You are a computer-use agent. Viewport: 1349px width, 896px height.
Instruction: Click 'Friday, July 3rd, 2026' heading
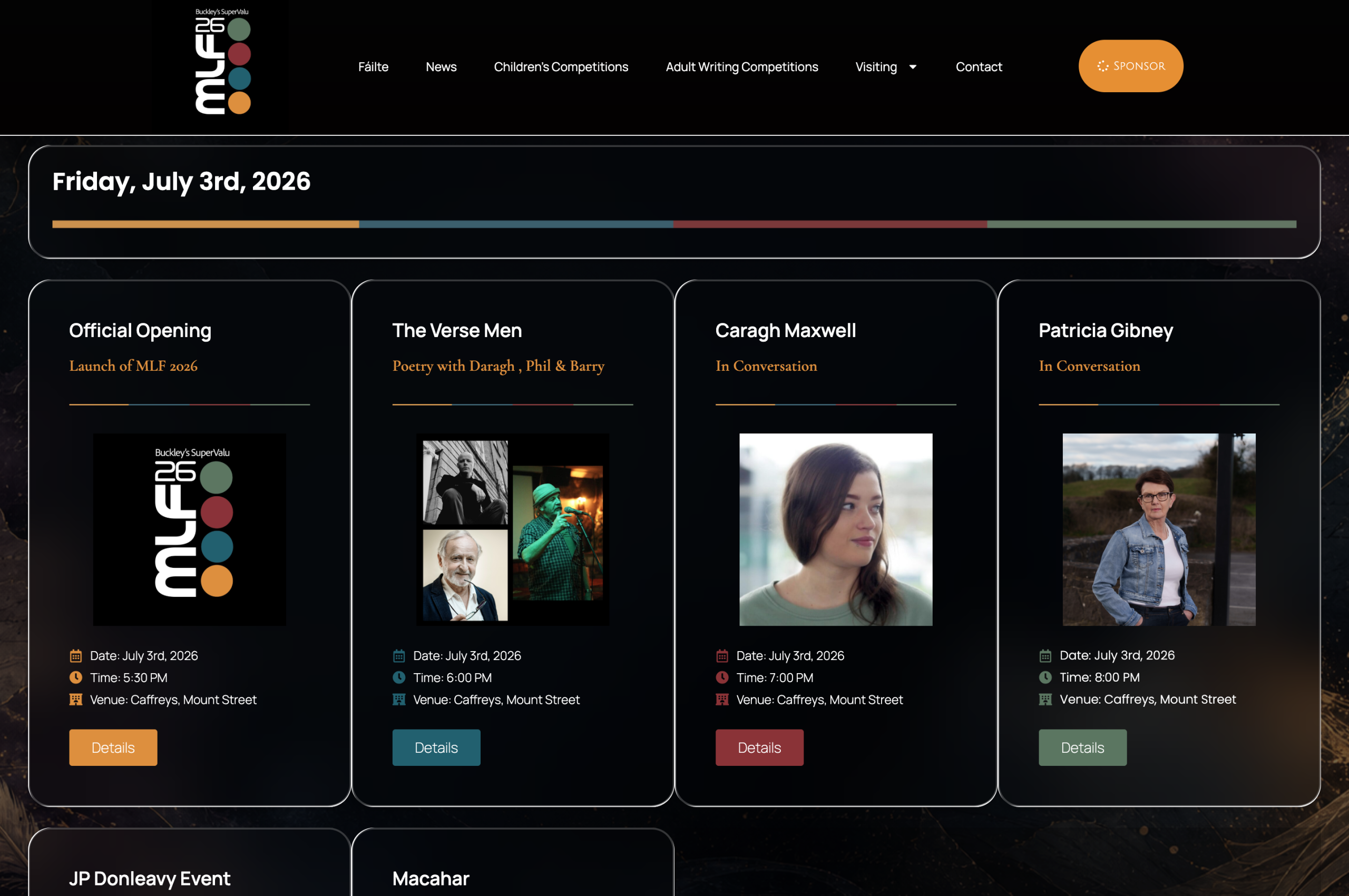point(182,182)
